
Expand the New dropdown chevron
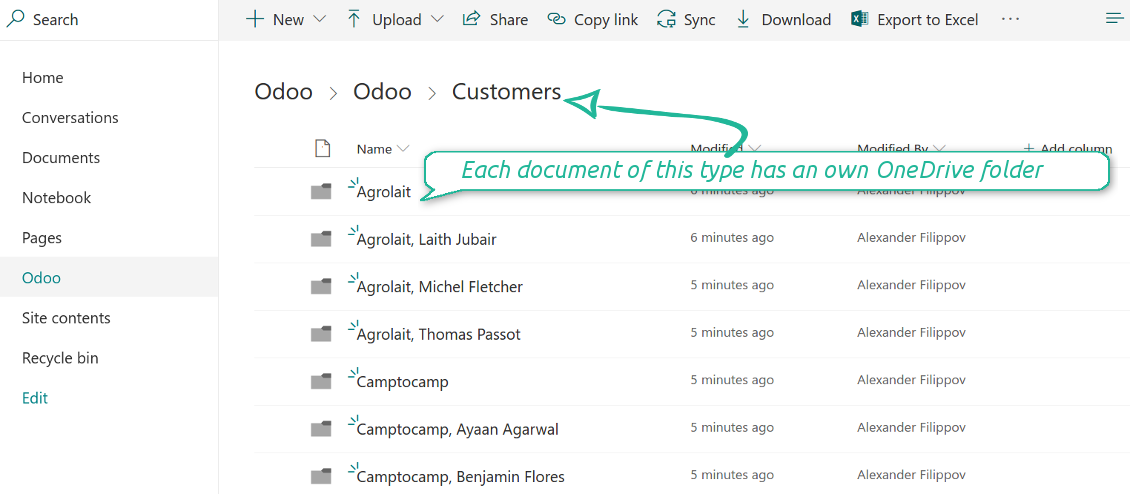(319, 19)
